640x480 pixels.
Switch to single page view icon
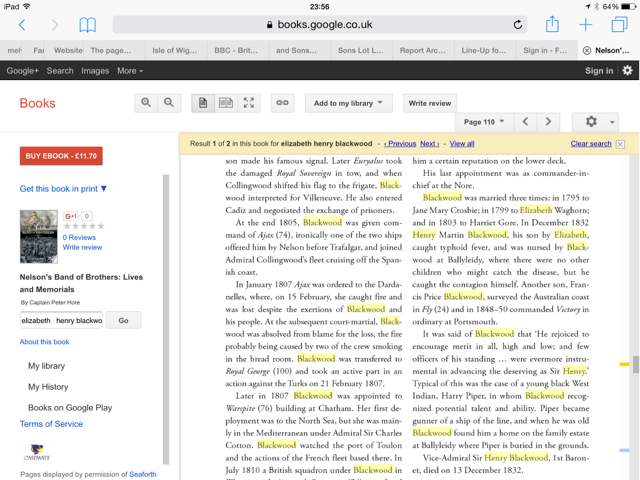[203, 103]
